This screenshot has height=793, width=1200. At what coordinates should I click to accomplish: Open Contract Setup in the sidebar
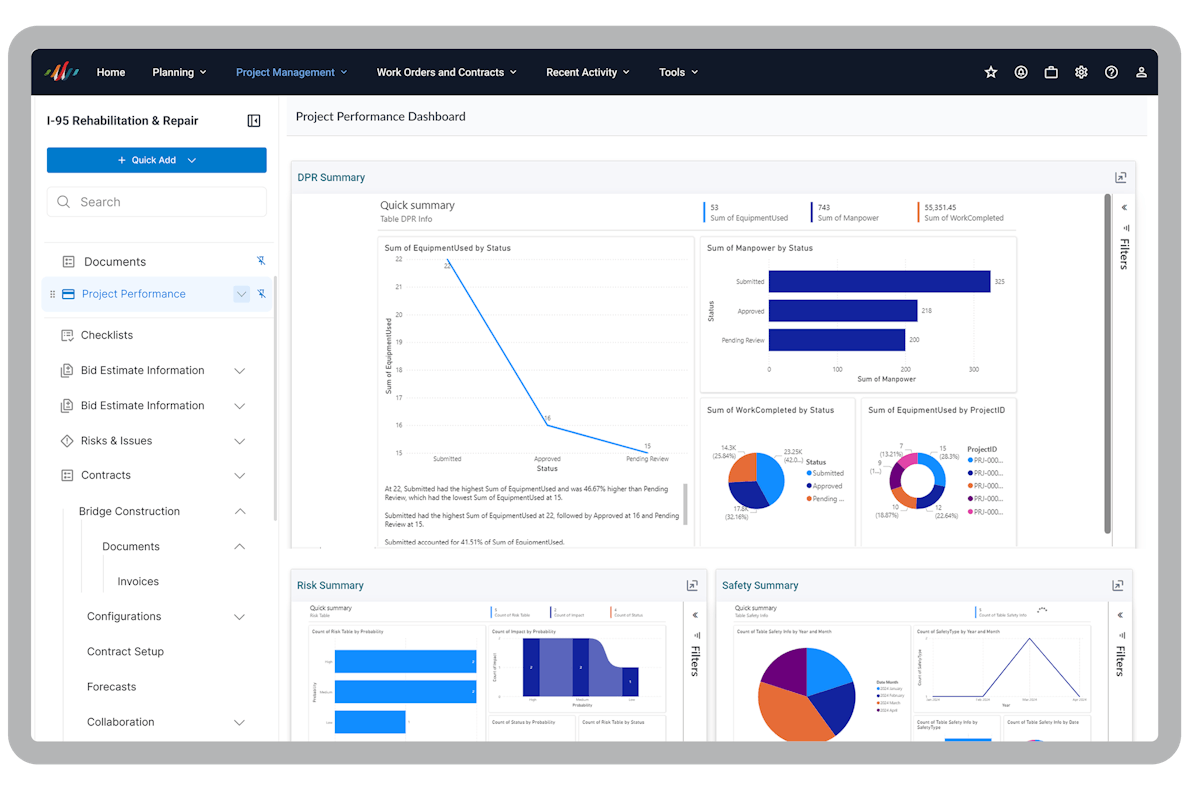(125, 651)
